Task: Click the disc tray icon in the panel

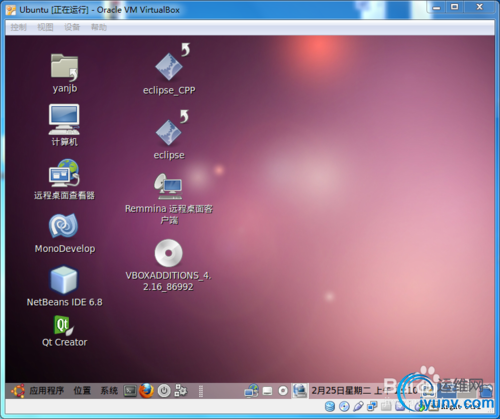Action: (283, 391)
